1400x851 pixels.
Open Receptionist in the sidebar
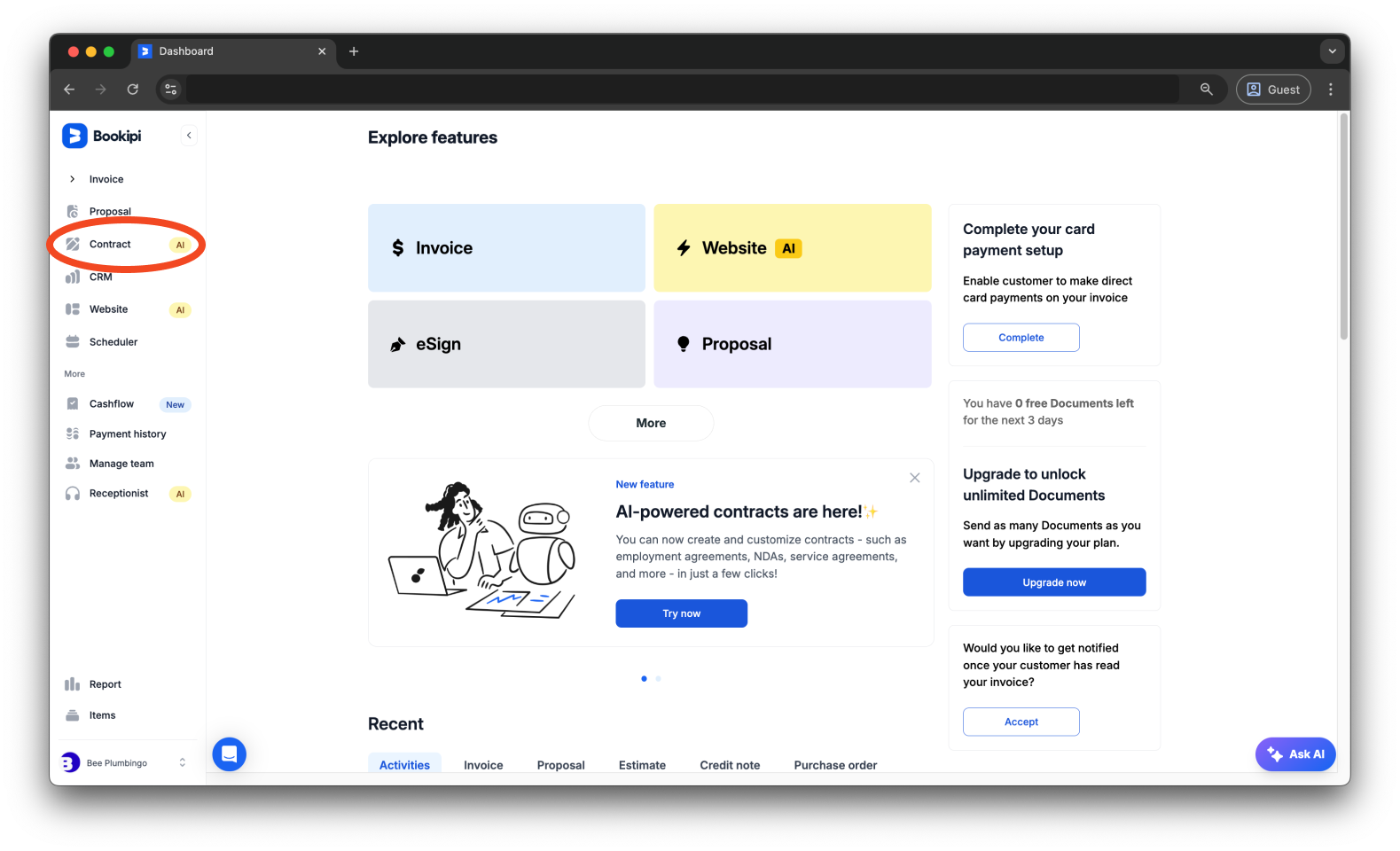[x=128, y=494]
